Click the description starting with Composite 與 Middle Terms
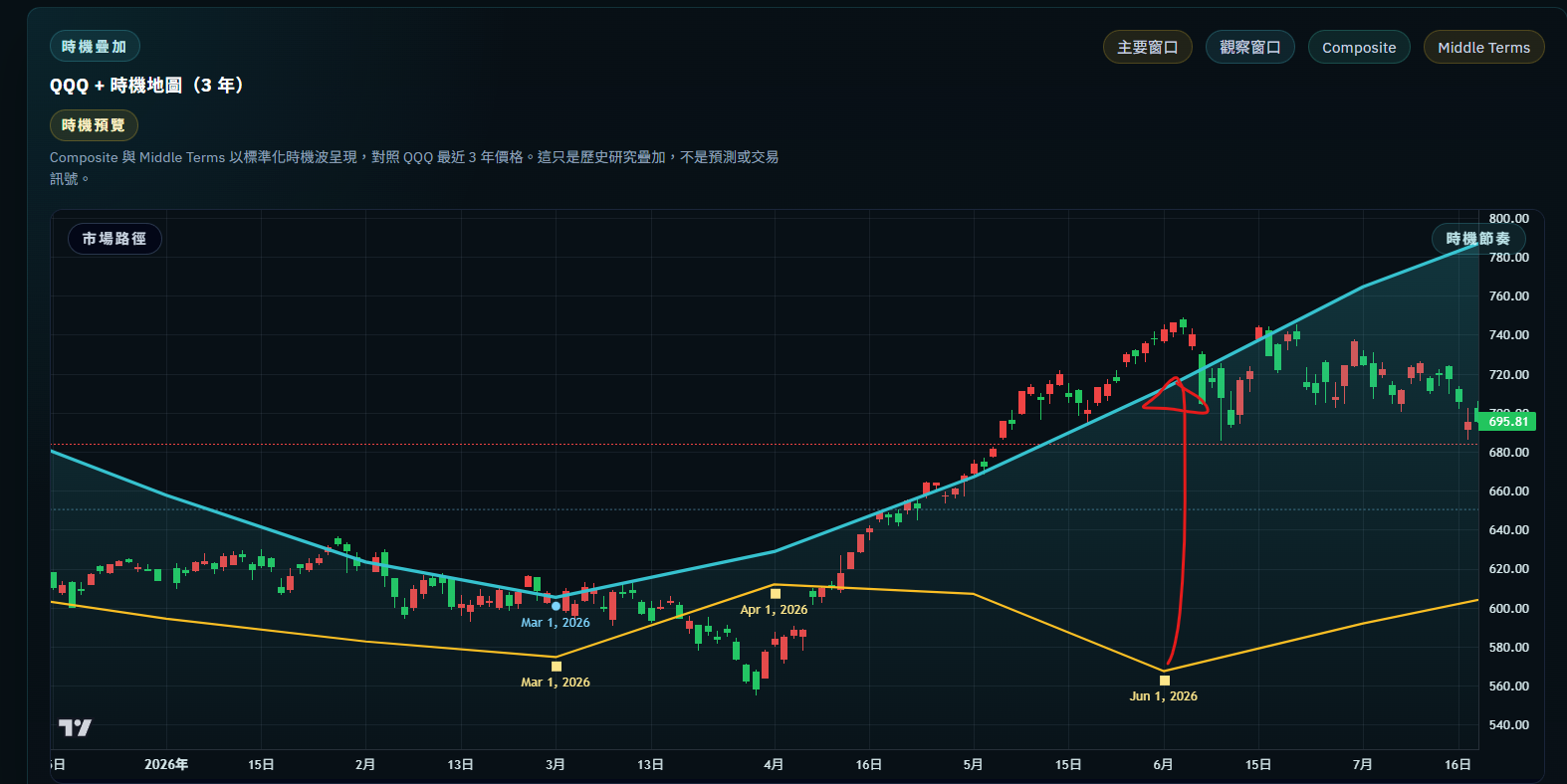1567x784 pixels. (x=414, y=168)
